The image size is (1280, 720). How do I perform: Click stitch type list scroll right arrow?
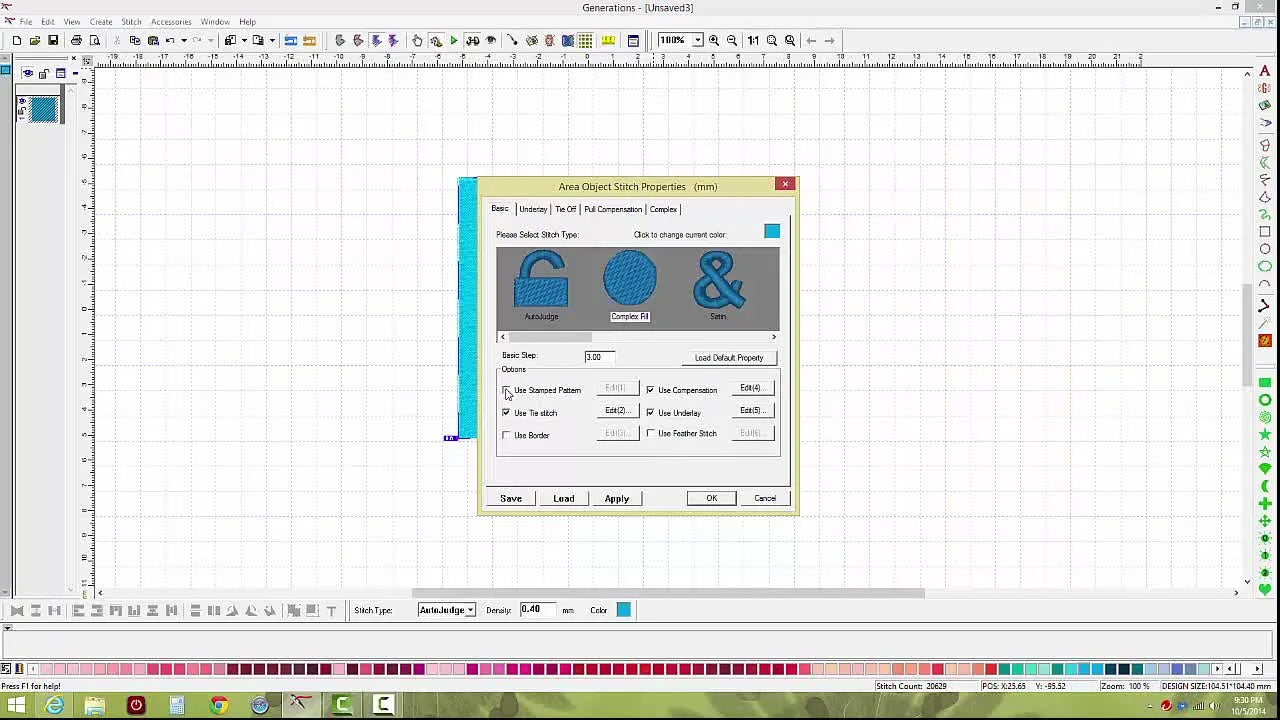774,337
